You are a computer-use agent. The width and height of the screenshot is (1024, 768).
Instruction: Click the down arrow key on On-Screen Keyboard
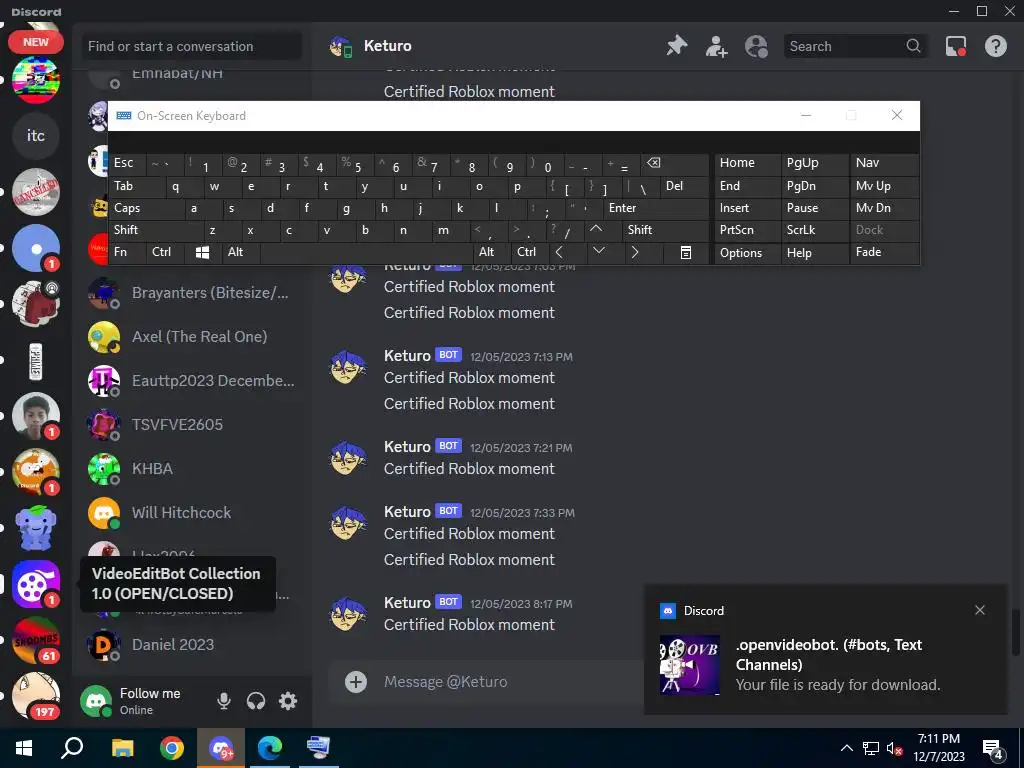click(x=605, y=252)
